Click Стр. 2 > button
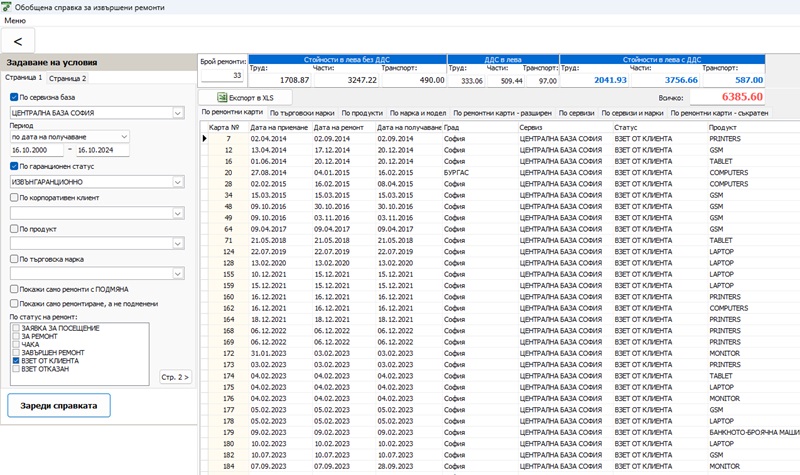Screen dimensions: 800x475 coord(175,377)
